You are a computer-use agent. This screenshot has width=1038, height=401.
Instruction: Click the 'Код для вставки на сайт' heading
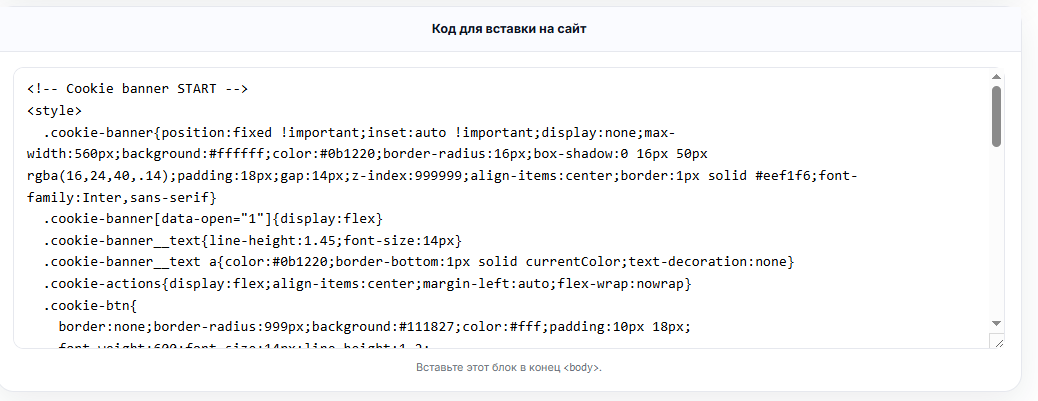point(509,29)
